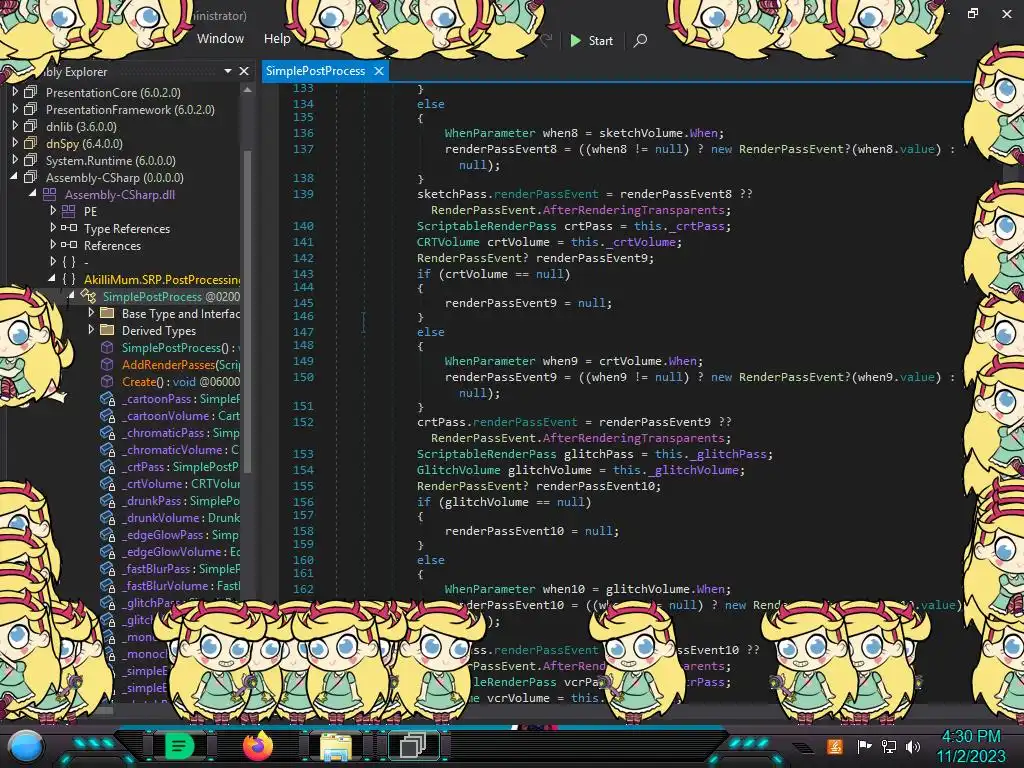Click the volume speaker tray icon

[913, 746]
